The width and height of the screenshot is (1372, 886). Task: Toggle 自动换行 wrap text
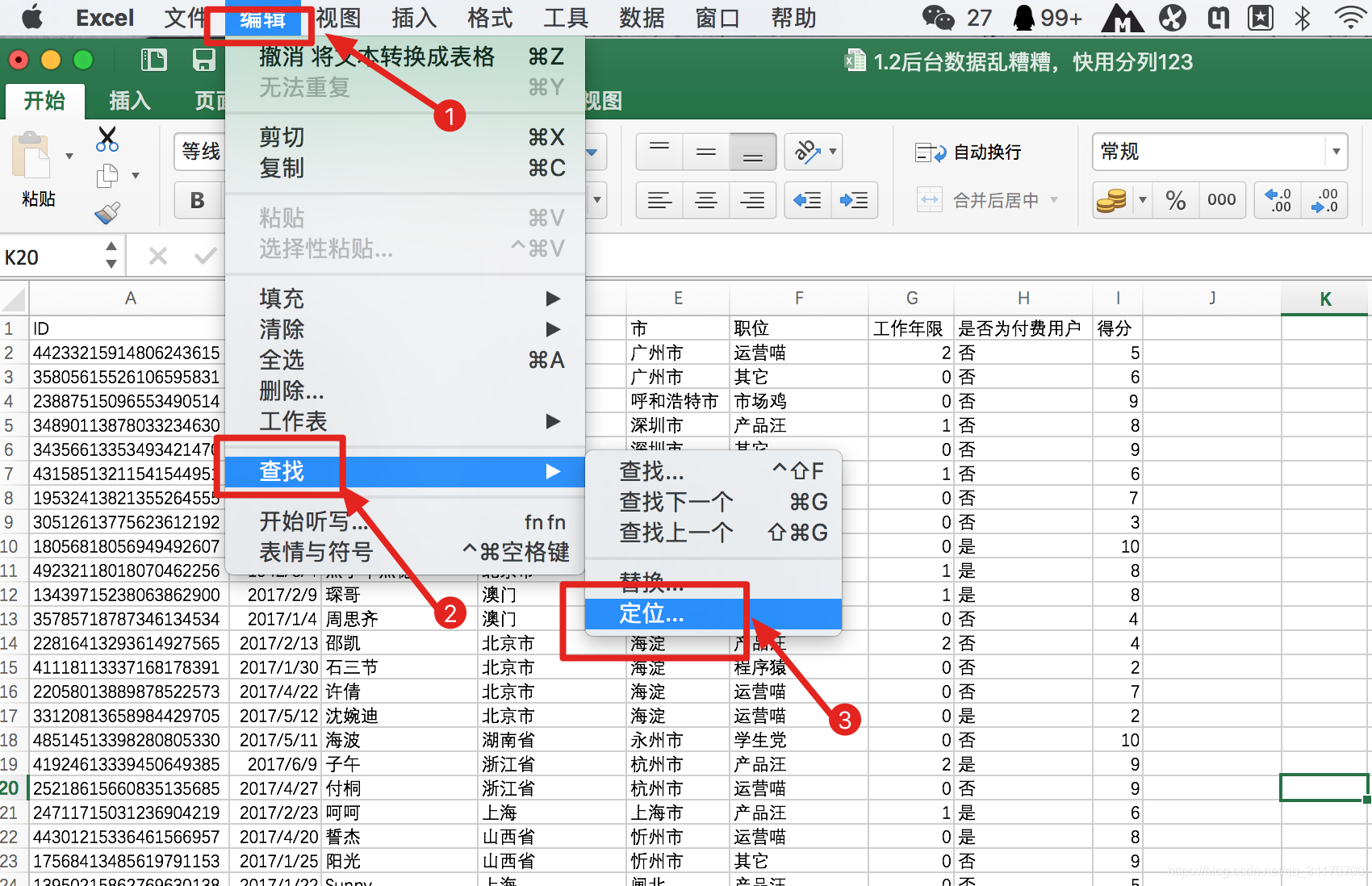tap(968, 152)
